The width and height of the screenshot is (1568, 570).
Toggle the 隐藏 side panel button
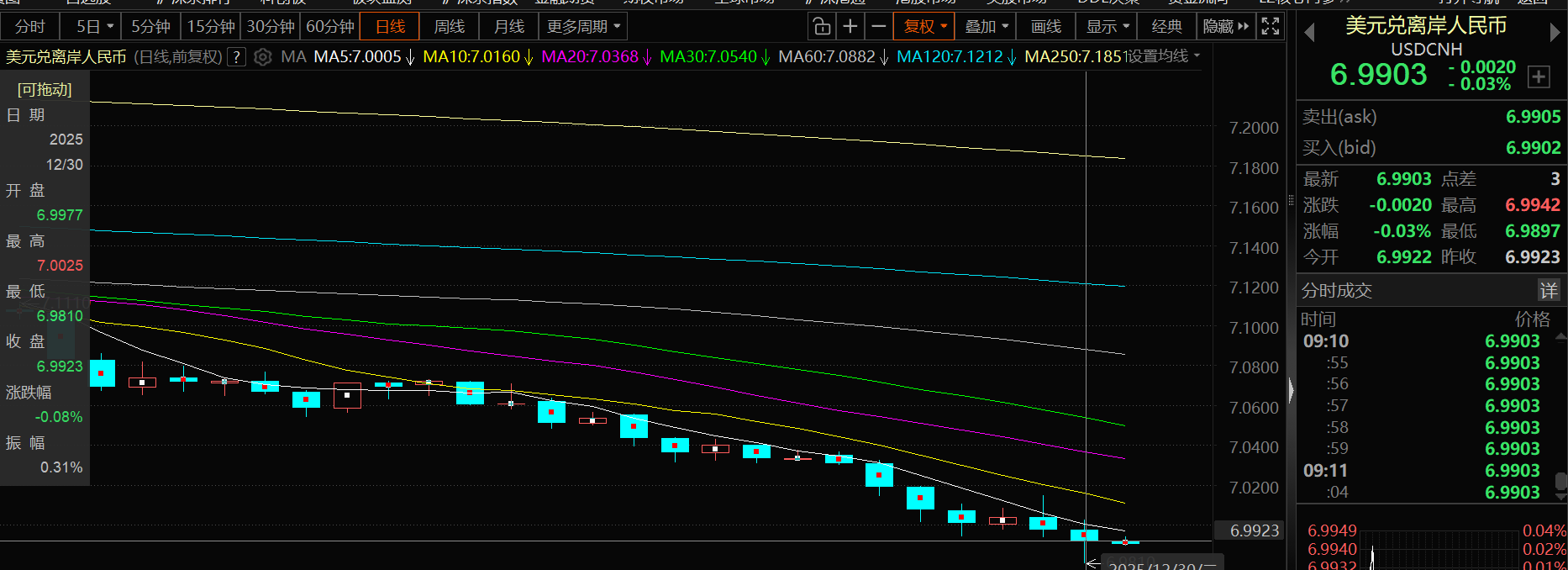tap(1225, 27)
